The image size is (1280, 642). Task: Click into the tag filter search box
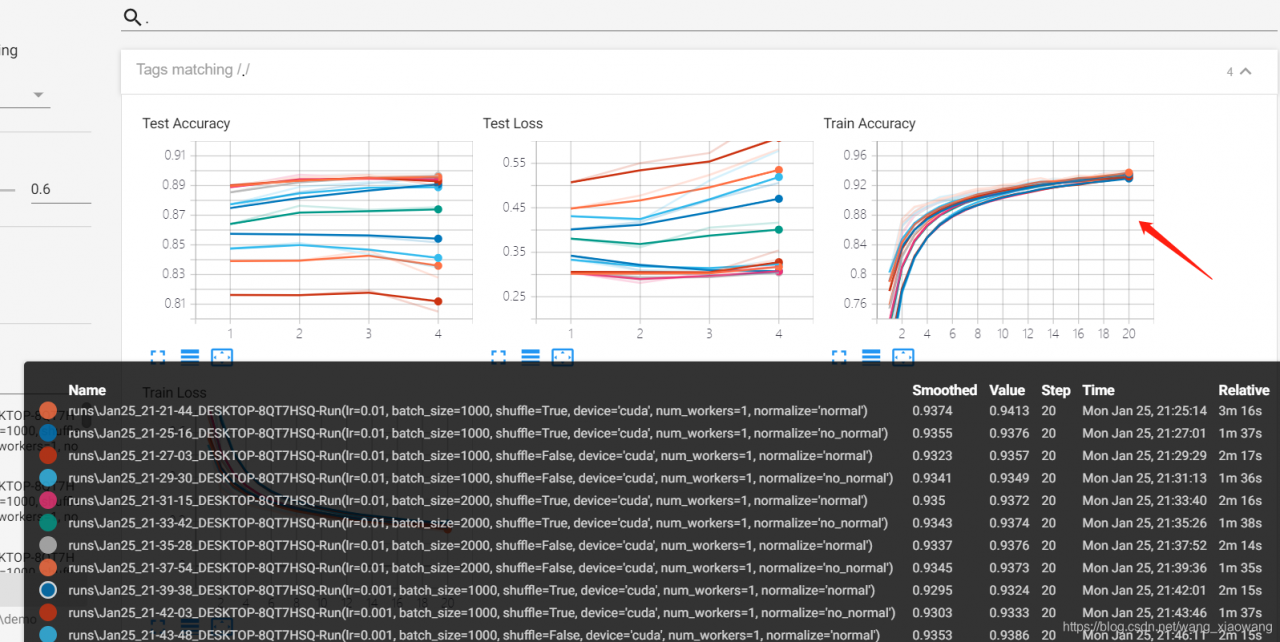click(700, 17)
